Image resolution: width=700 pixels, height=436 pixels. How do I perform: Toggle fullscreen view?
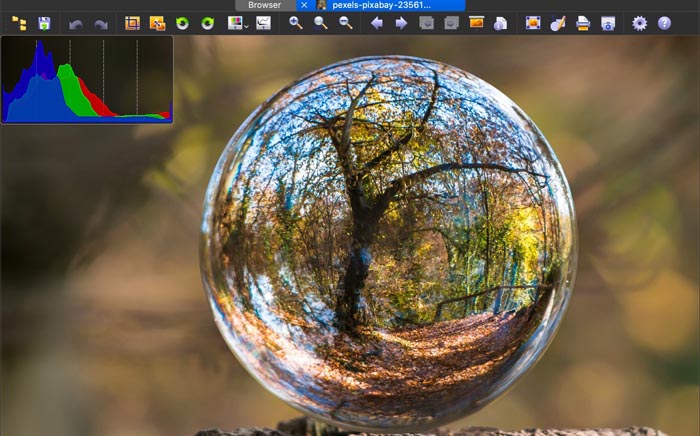click(533, 23)
